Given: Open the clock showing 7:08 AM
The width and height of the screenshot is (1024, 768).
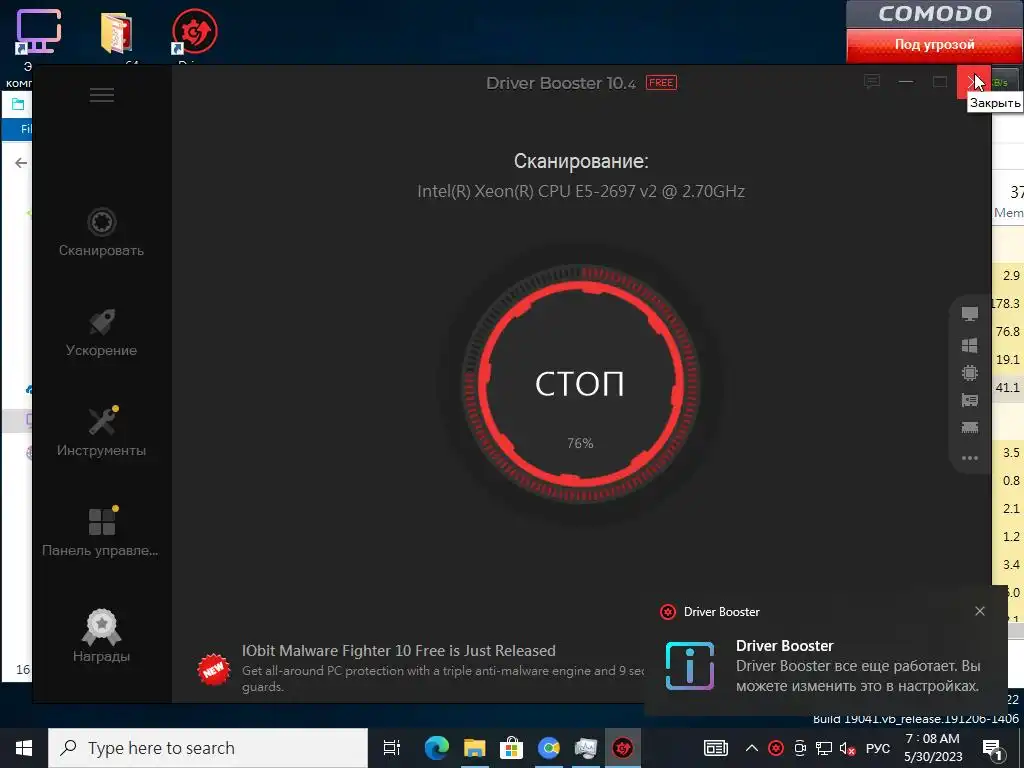Looking at the screenshot, I should 933,748.
